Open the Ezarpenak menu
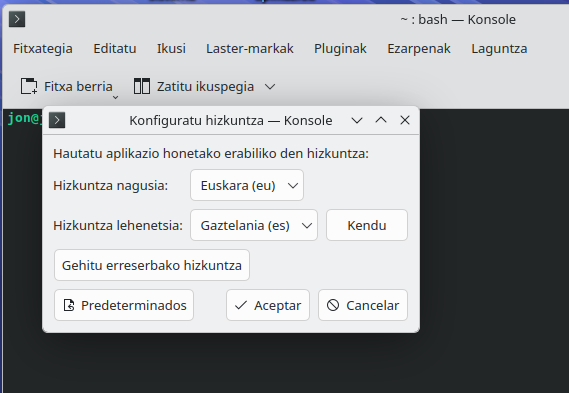 pyautogui.click(x=419, y=49)
